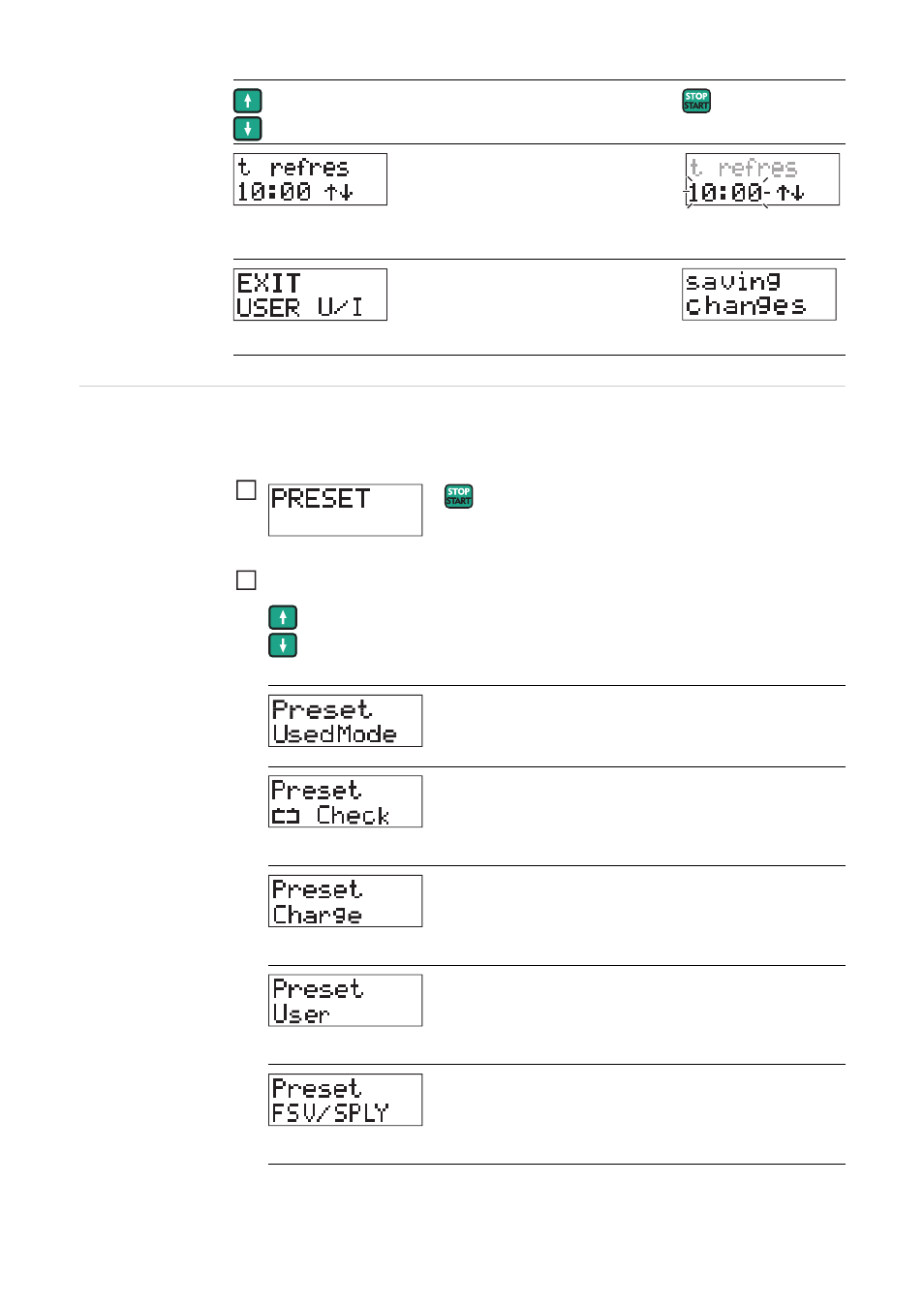Click the STOP/START icon beside PRESET display

point(458,496)
